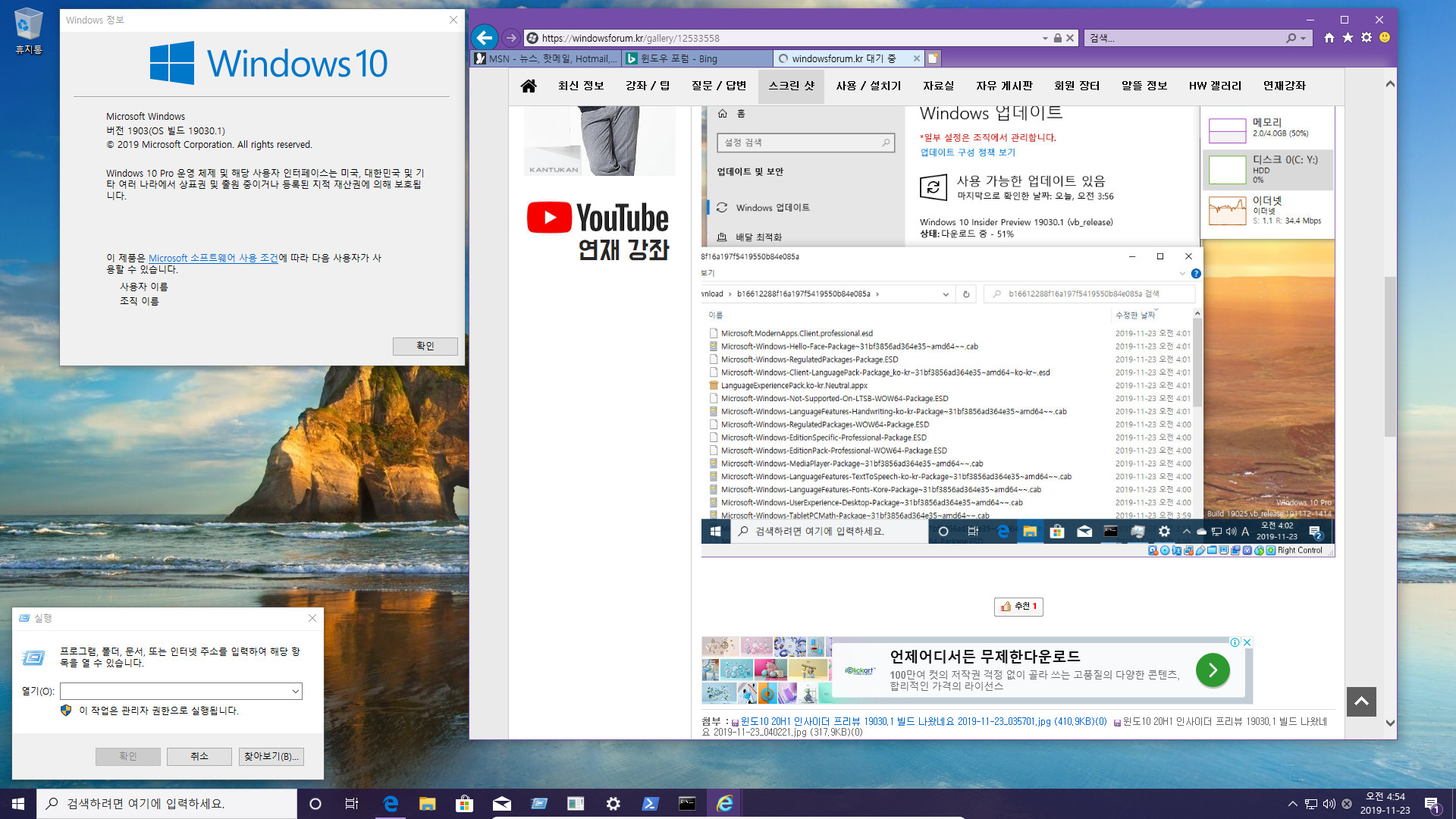This screenshot has height=819, width=1456.
Task: Open a new browser tab
Action: click(x=934, y=58)
